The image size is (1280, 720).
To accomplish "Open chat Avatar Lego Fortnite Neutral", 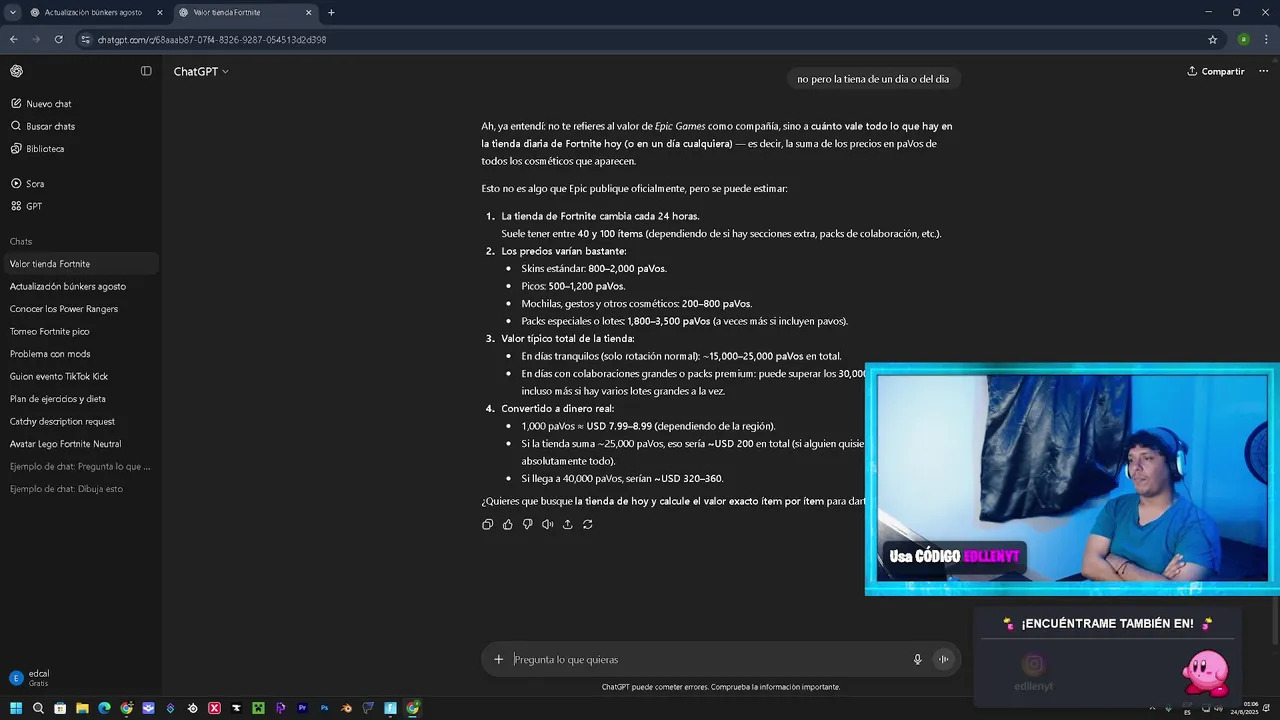I will [x=80, y=444].
